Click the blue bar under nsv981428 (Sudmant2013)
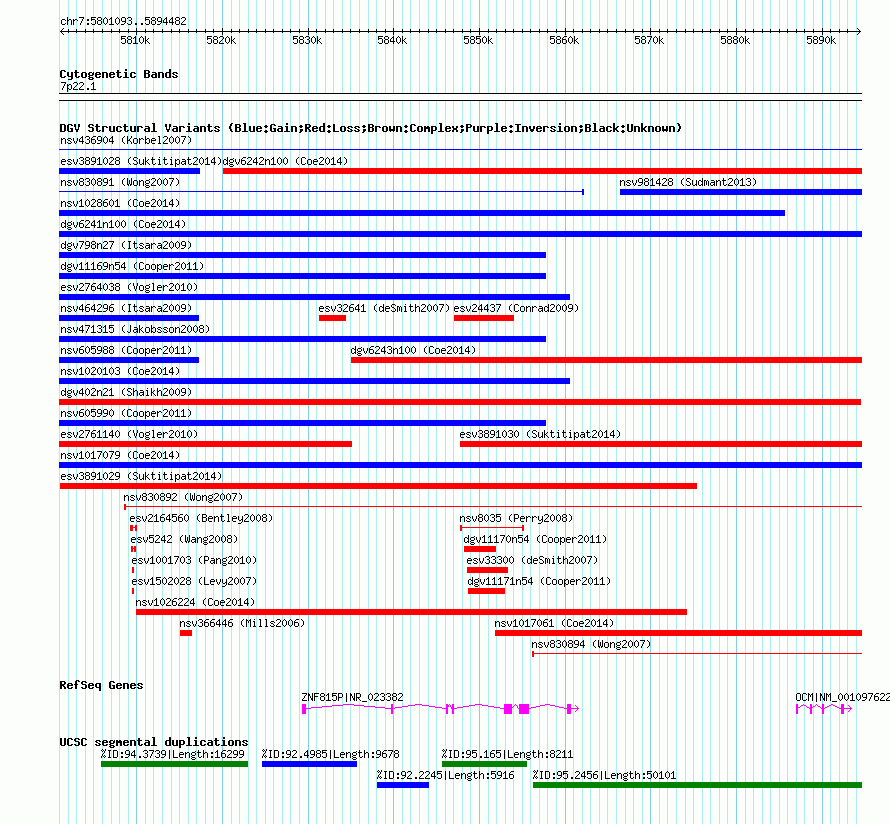Image resolution: width=890 pixels, height=824 pixels. click(x=741, y=192)
